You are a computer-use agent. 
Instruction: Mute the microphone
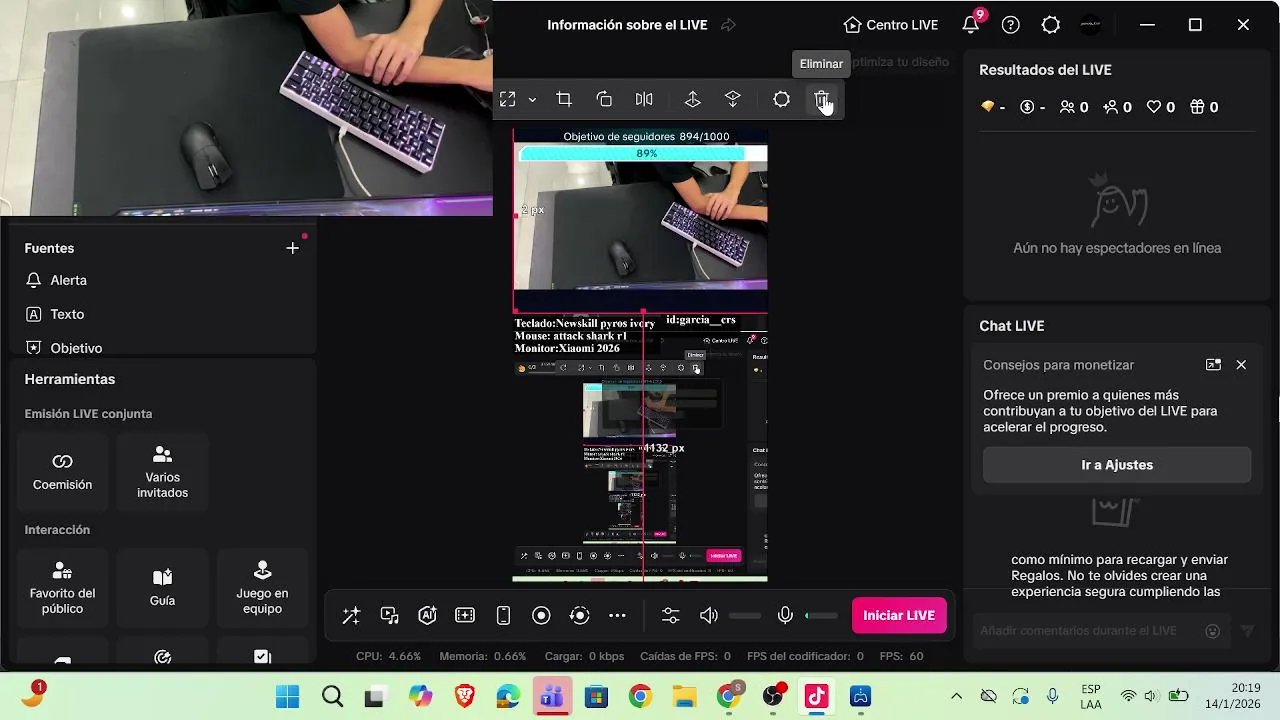pyautogui.click(x=786, y=616)
